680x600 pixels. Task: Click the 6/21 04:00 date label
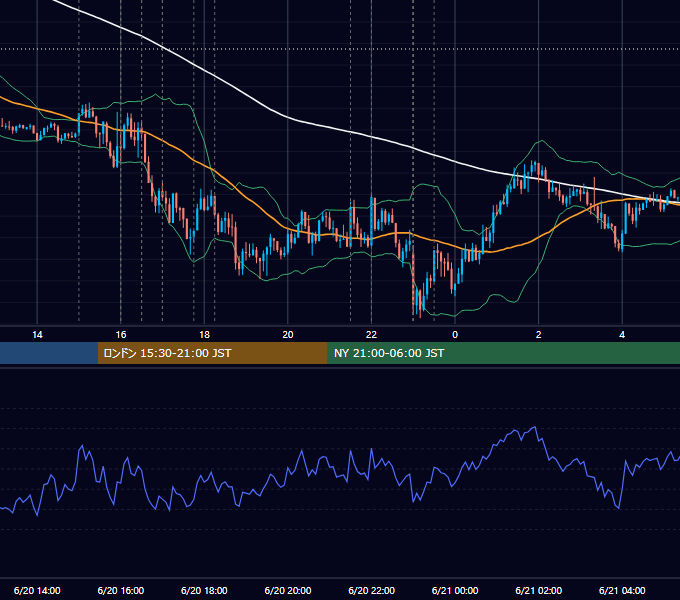pyautogui.click(x=622, y=590)
